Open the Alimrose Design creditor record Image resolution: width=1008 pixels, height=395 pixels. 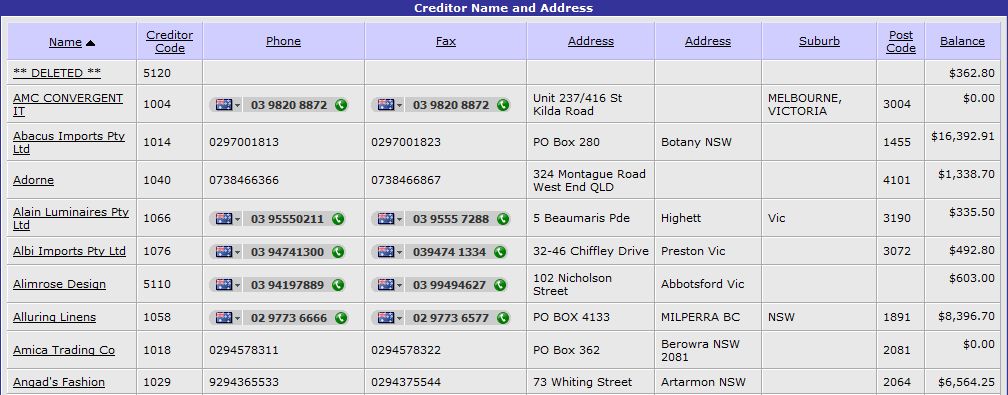click(x=59, y=284)
